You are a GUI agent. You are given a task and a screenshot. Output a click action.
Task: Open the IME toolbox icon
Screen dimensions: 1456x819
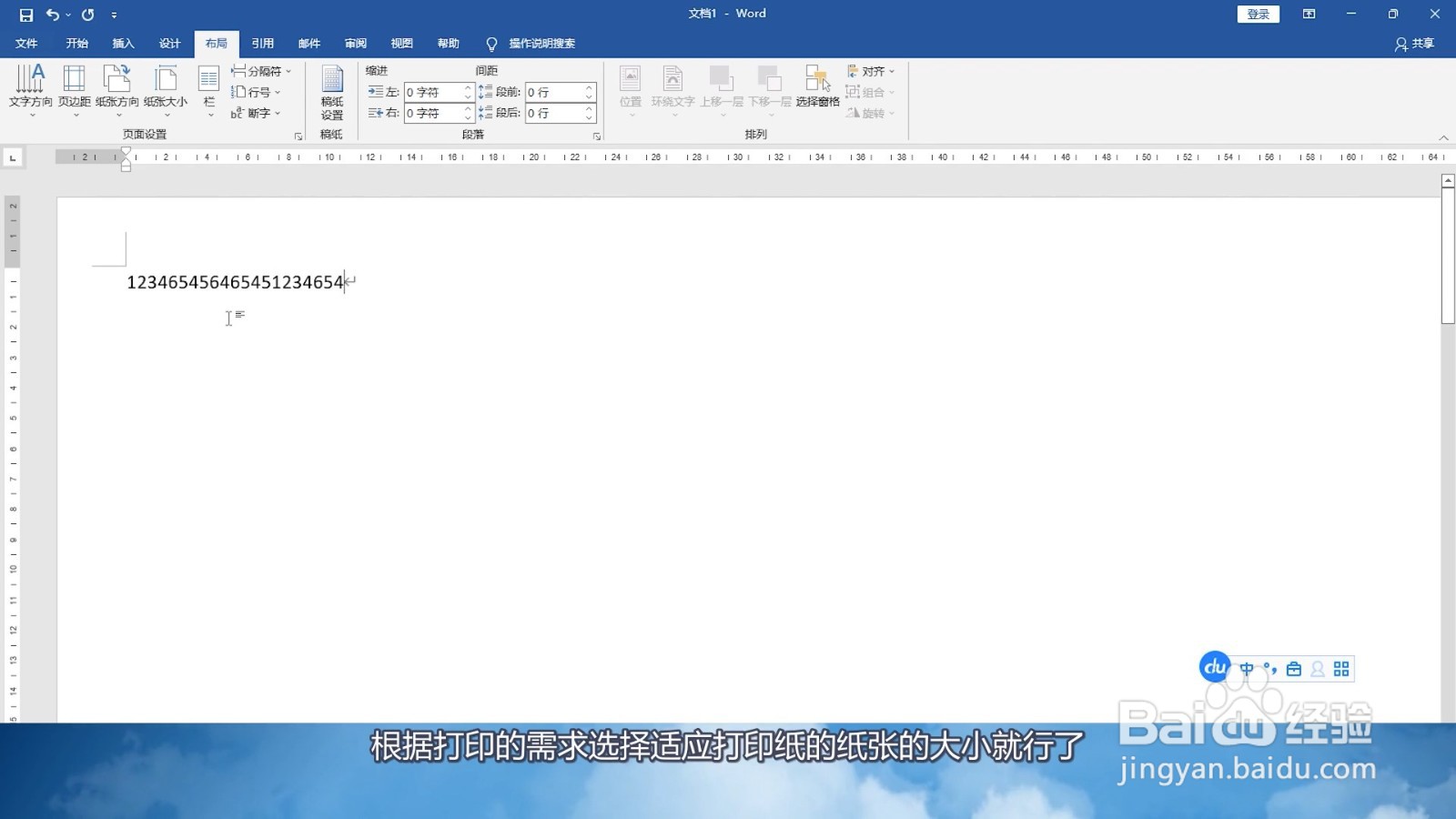1294,669
